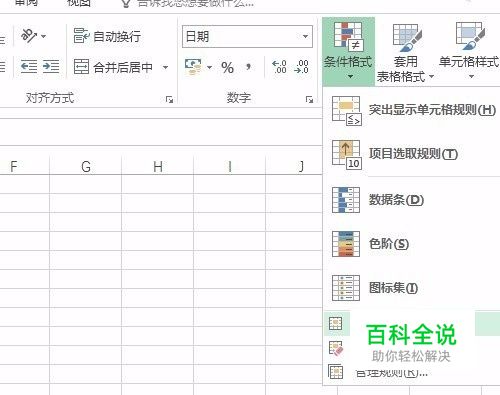Viewport: 500px width, 395px height.
Task: Select column H header
Action: pos(158,166)
